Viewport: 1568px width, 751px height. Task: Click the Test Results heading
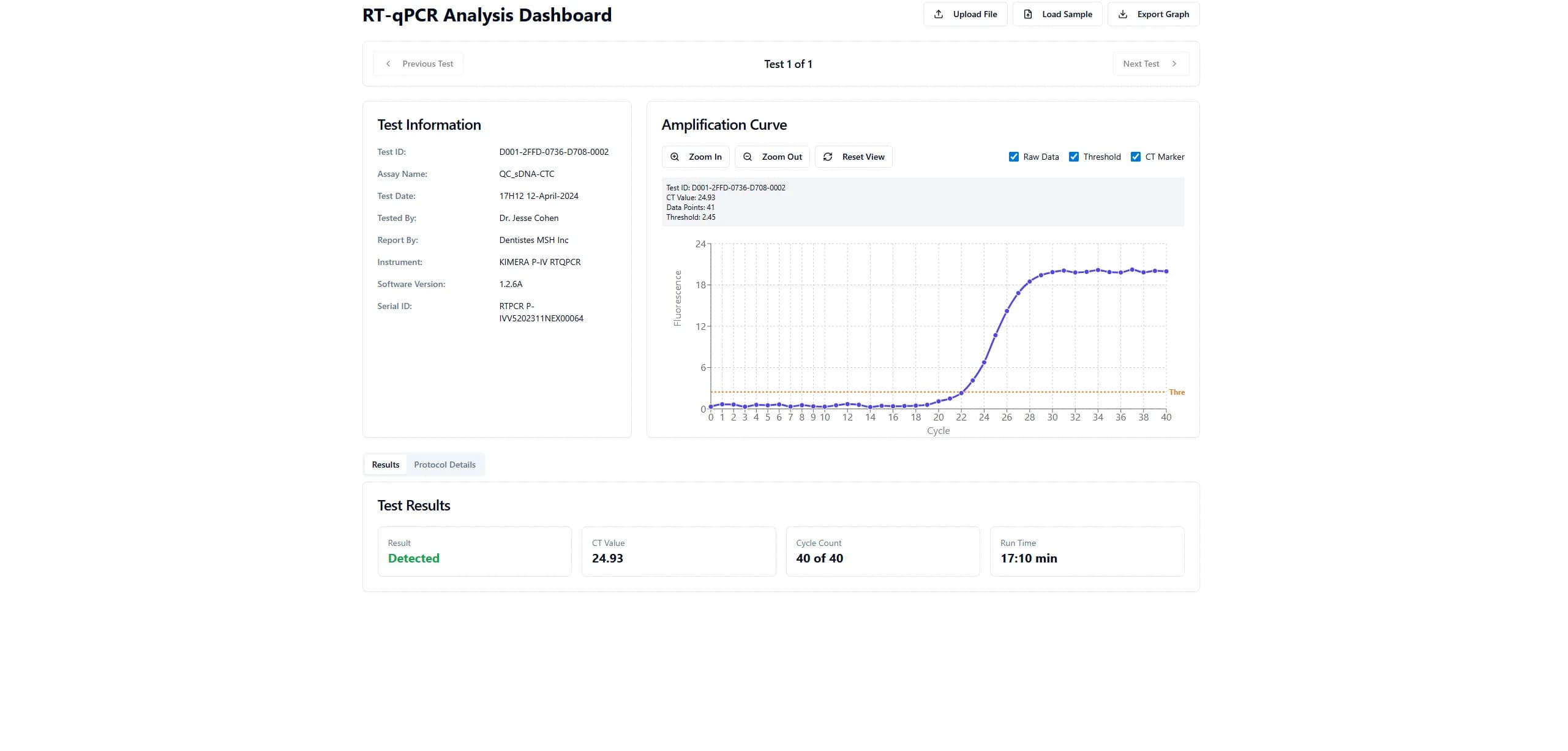click(x=414, y=506)
